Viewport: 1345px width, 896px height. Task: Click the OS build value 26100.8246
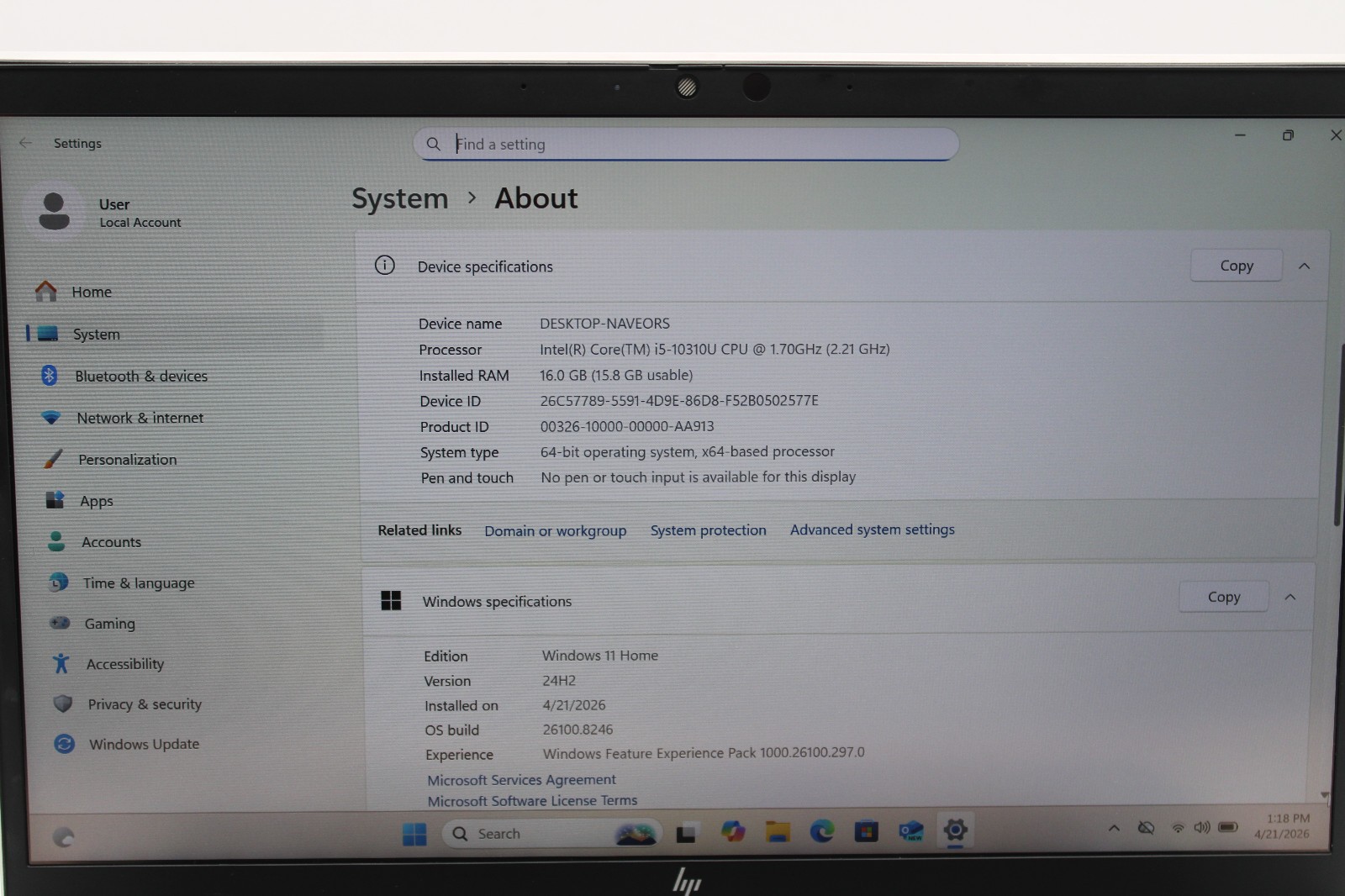(x=578, y=730)
